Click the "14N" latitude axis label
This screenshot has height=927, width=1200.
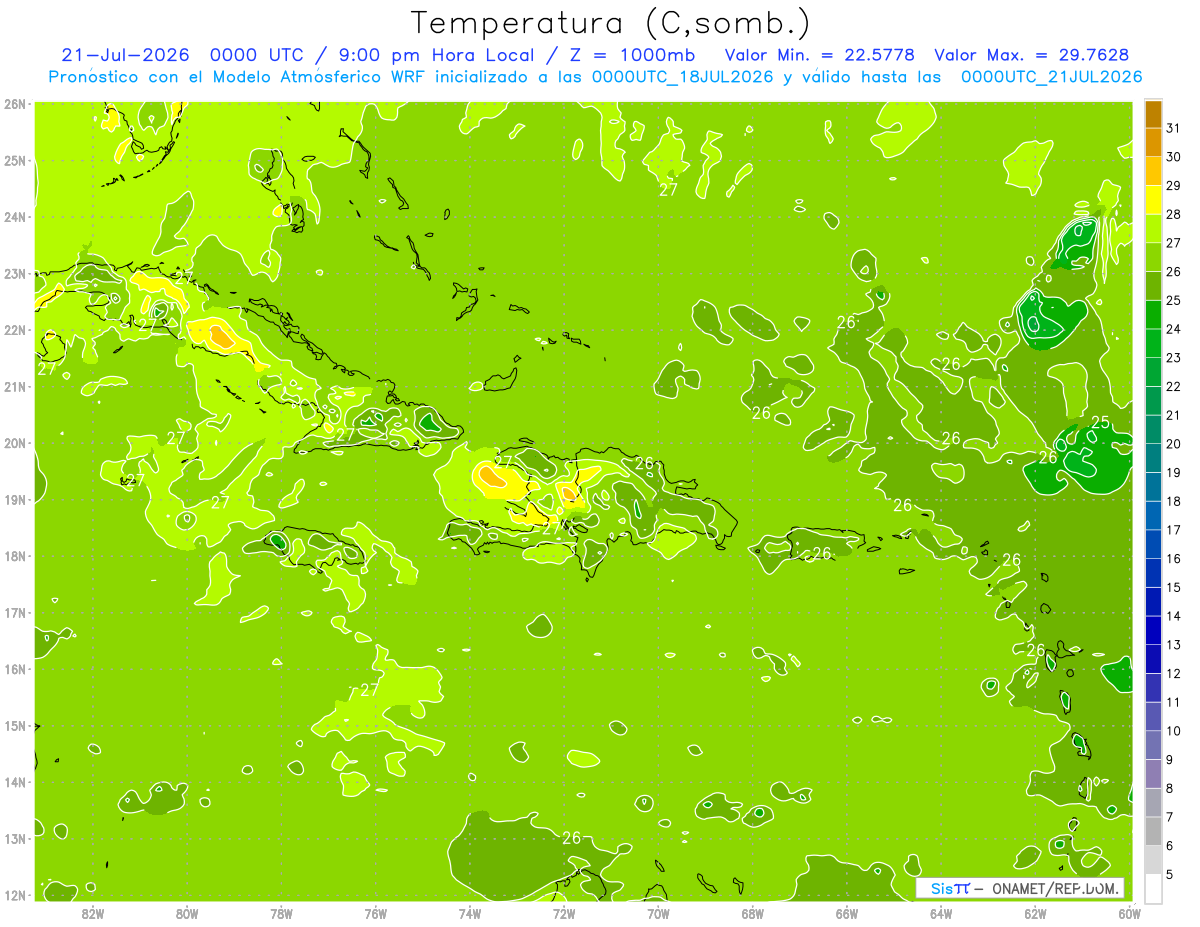tap(14, 782)
